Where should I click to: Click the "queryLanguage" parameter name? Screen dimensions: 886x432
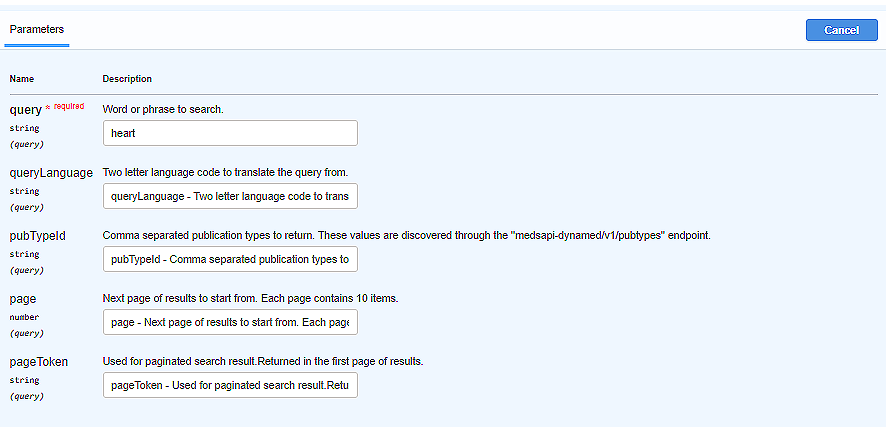[x=51, y=172]
